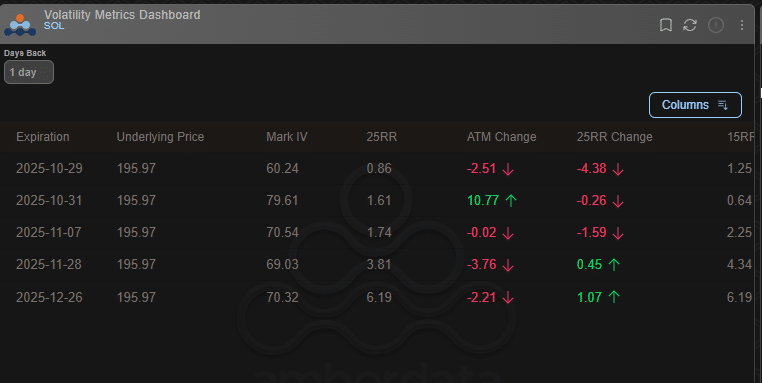Click underlying price in 2025-11-07 row
Screen dimensions: 762x383
pos(136,232)
